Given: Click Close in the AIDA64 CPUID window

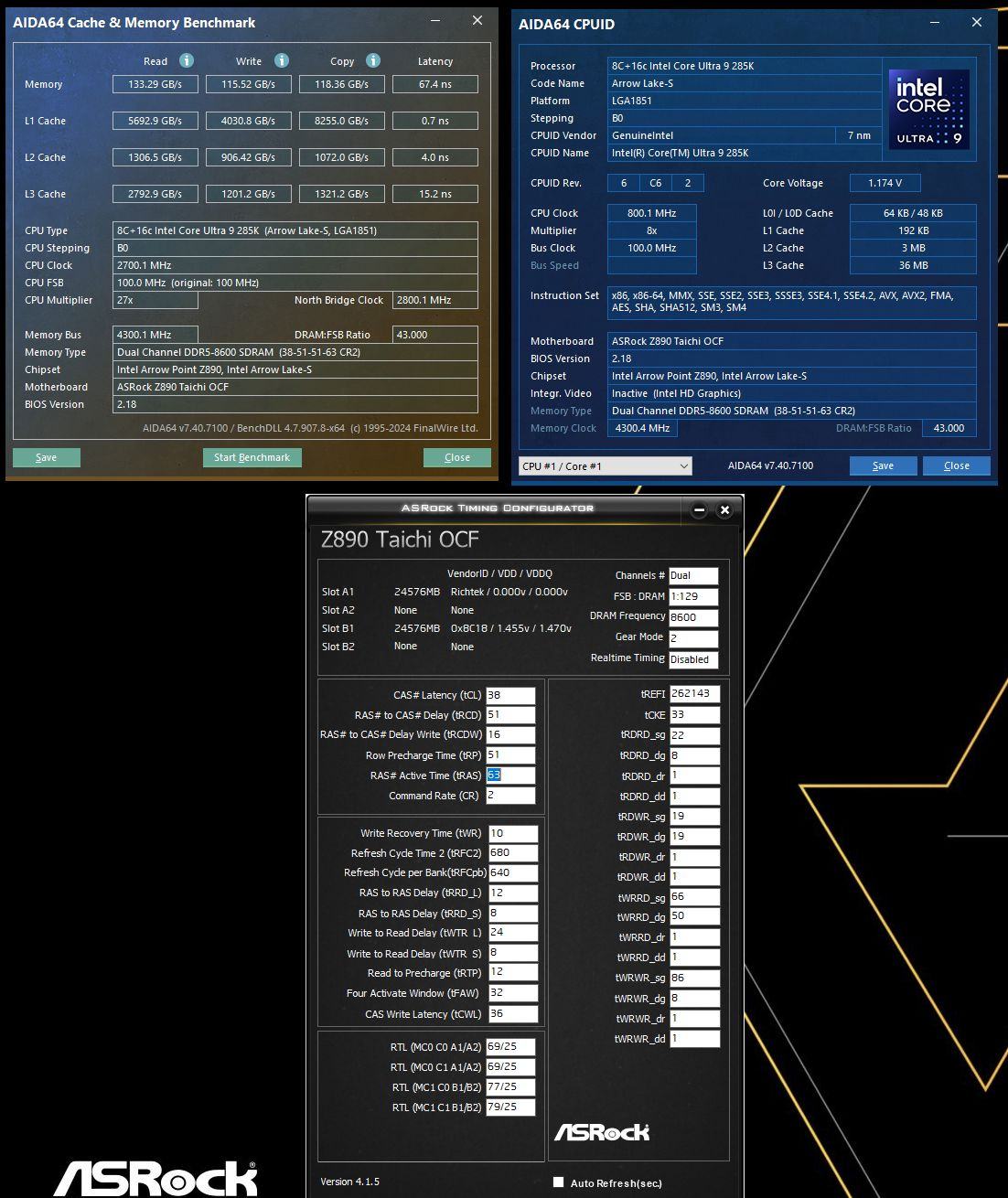Looking at the screenshot, I should coord(957,465).
